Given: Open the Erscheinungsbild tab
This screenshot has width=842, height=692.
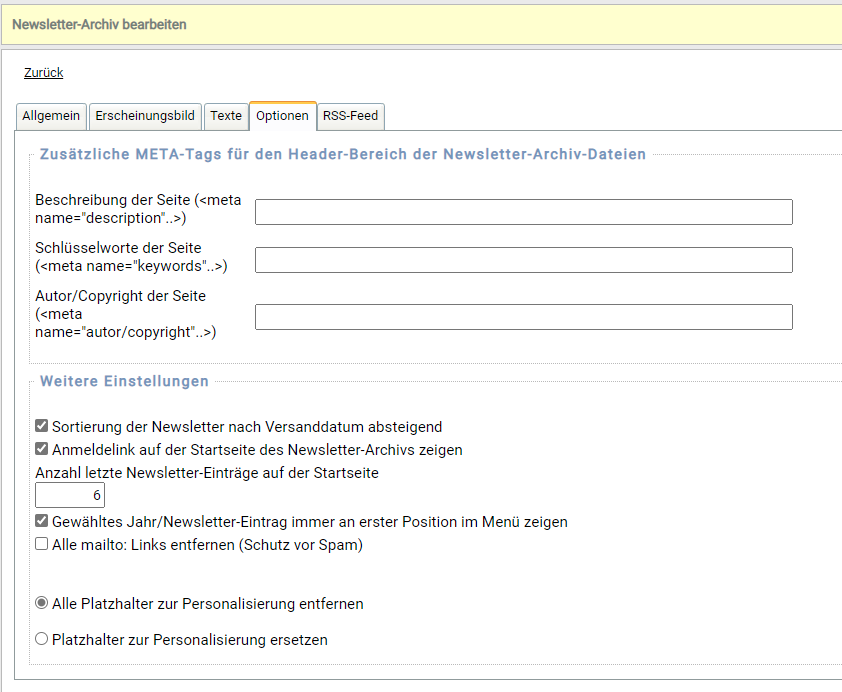Looking at the screenshot, I should click(145, 116).
